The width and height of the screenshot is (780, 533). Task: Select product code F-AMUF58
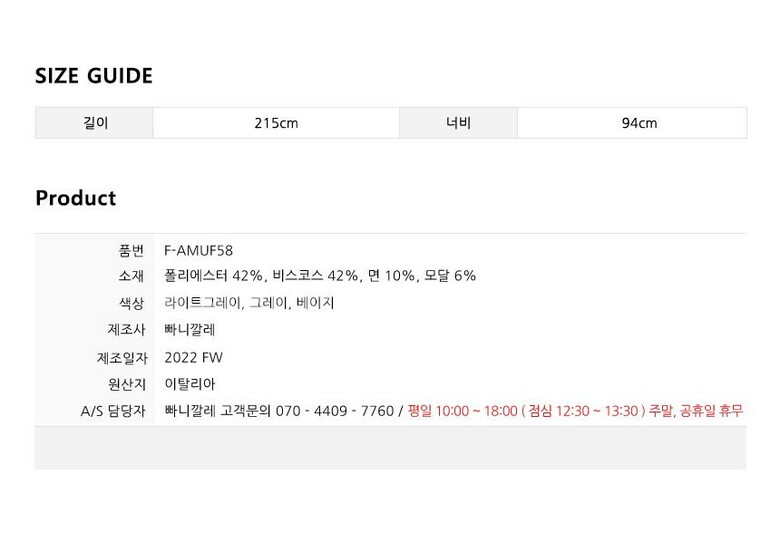pyautogui.click(x=198, y=250)
